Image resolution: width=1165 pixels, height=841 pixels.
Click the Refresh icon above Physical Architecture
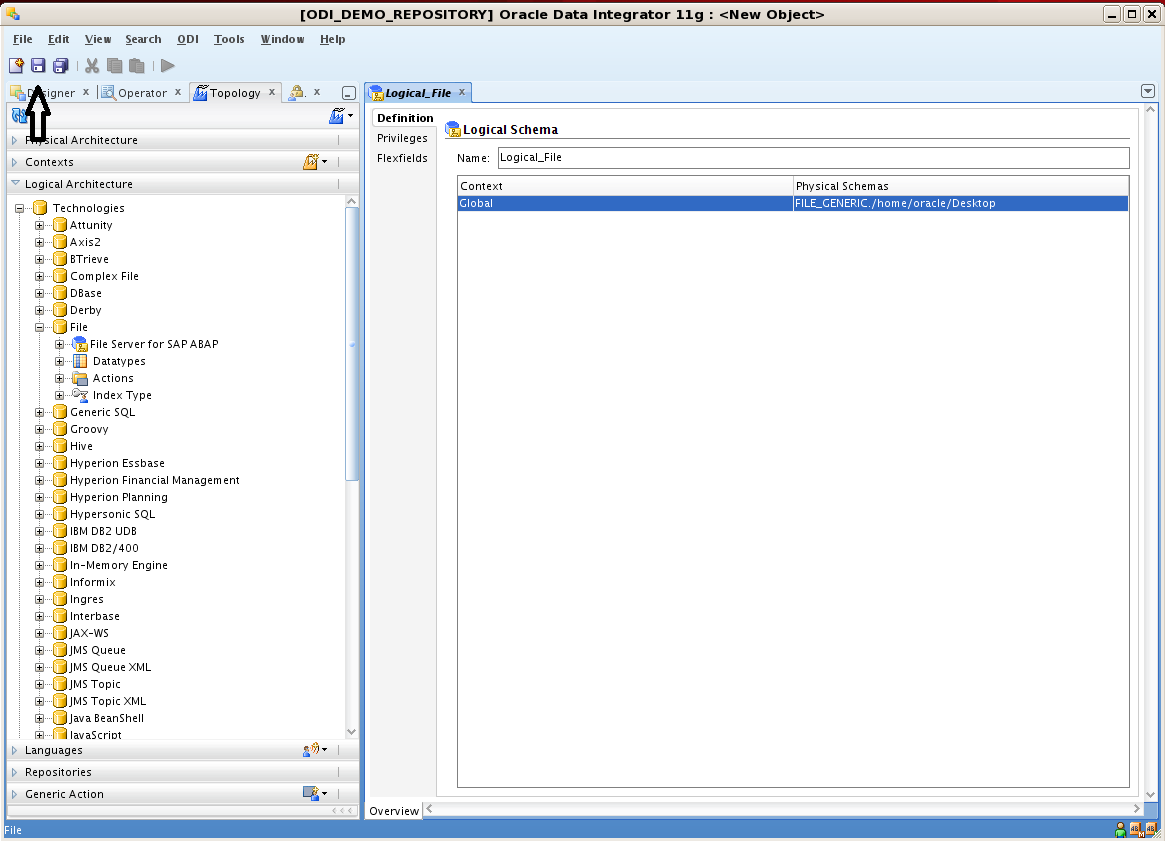[x=18, y=116]
